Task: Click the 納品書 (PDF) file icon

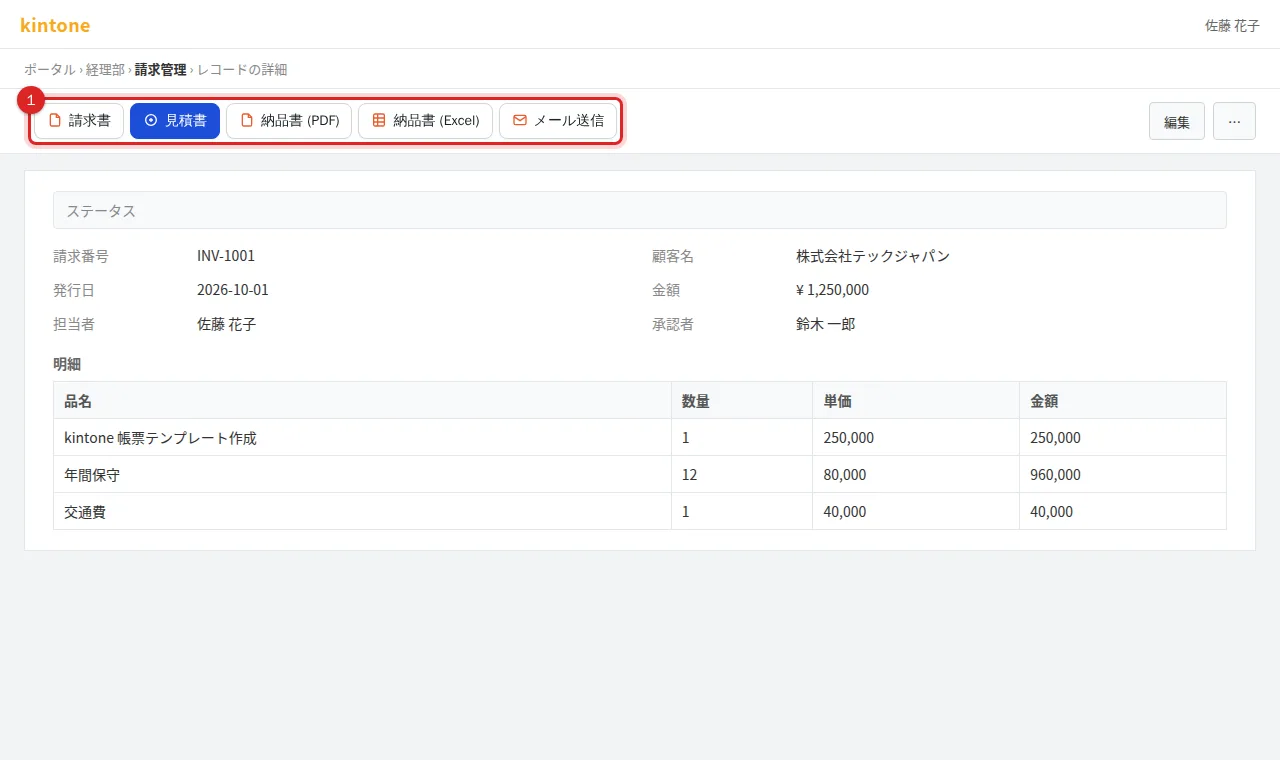Action: pos(247,120)
